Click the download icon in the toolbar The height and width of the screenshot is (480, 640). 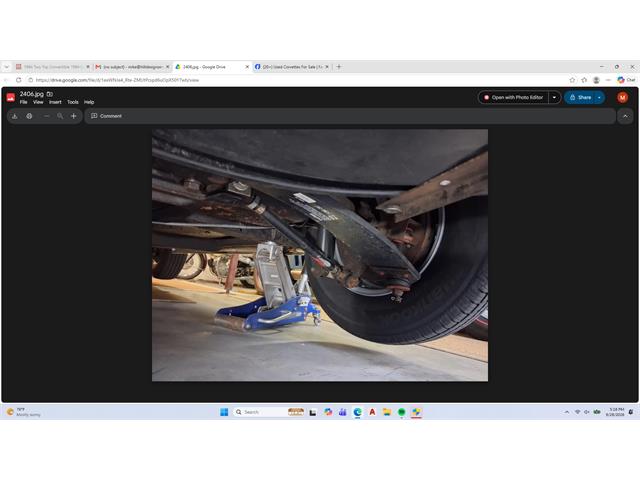[15, 116]
